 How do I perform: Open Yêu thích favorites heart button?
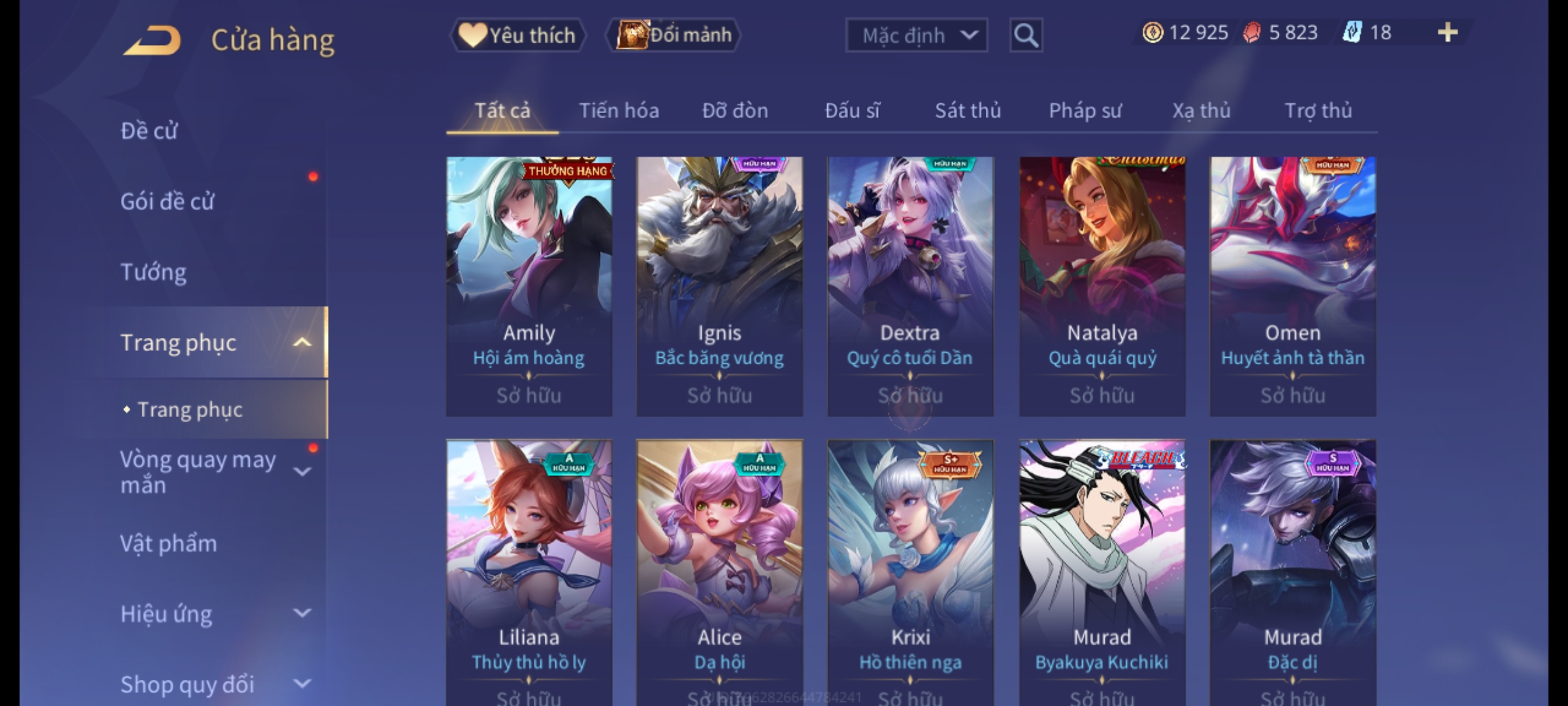(517, 35)
